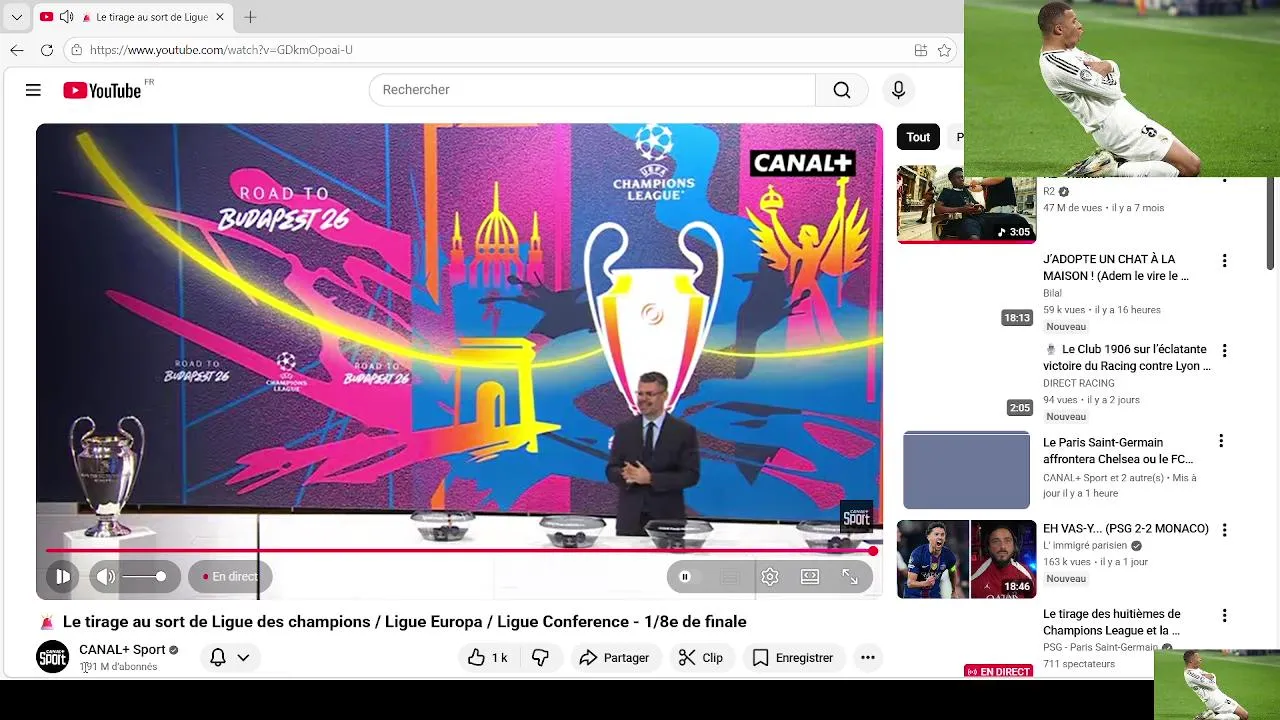The height and width of the screenshot is (720, 1280).
Task: Mute the video player volume
Action: (106, 576)
